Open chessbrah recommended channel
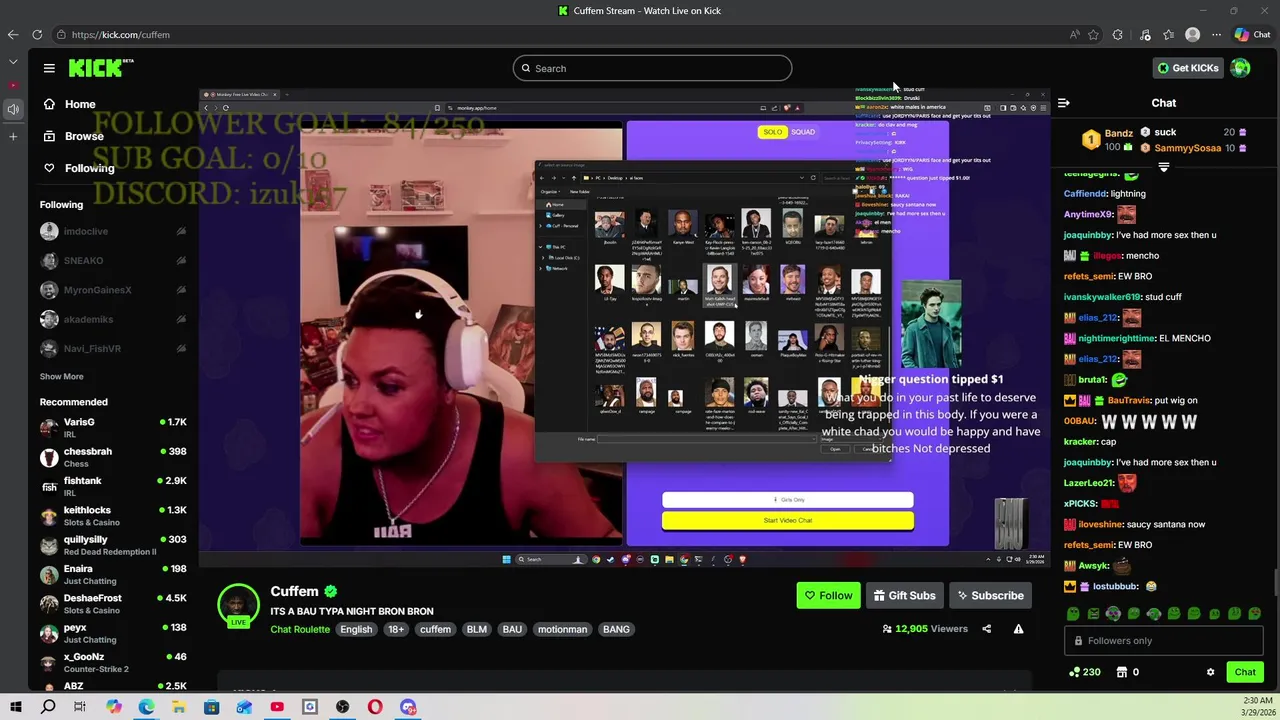Viewport: 1280px width, 720px height. (x=113, y=457)
